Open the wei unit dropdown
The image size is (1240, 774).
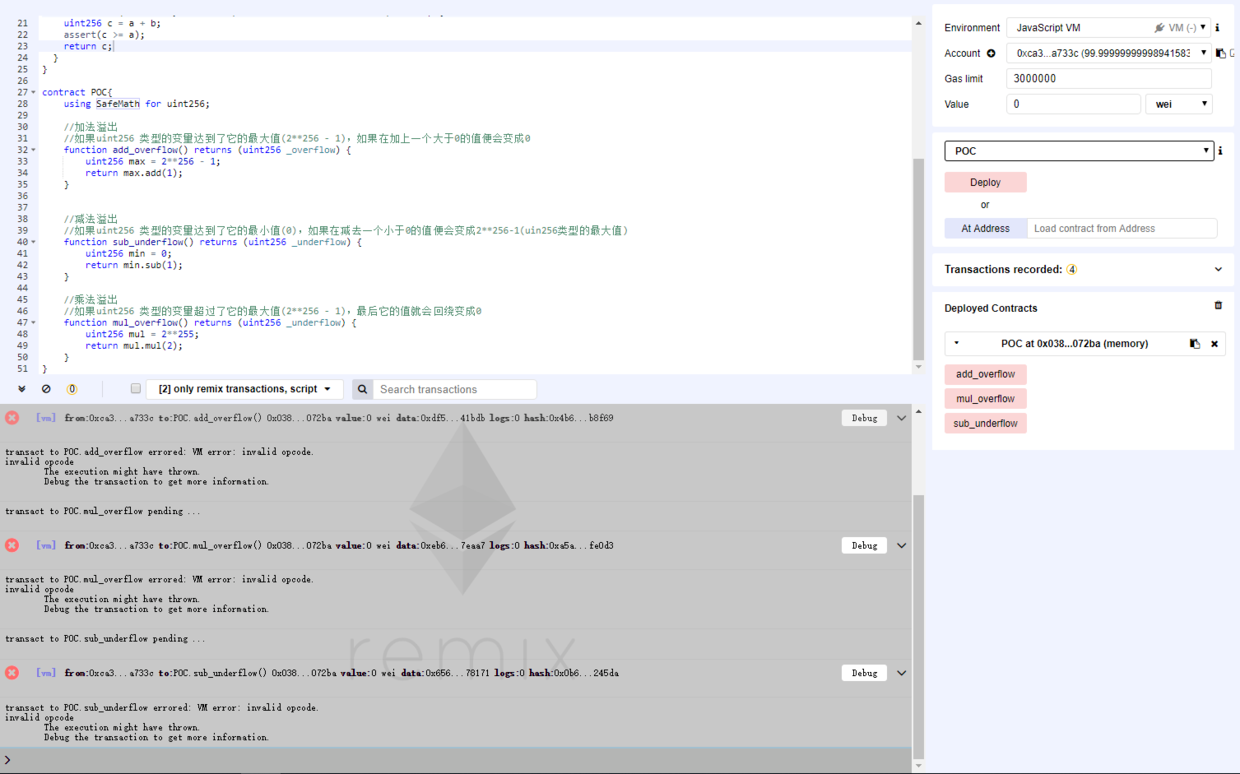[x=1179, y=104]
